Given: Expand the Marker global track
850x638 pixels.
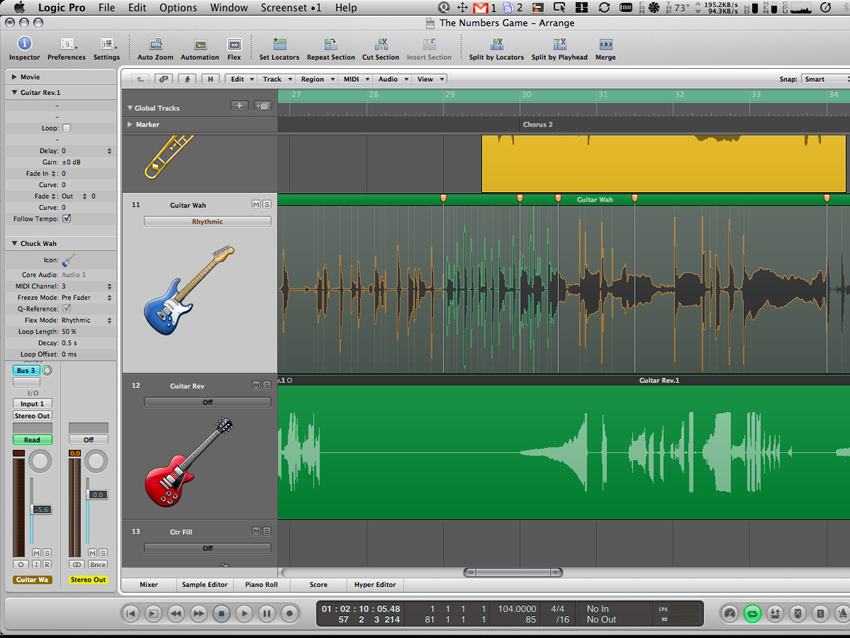Looking at the screenshot, I should (x=130, y=124).
